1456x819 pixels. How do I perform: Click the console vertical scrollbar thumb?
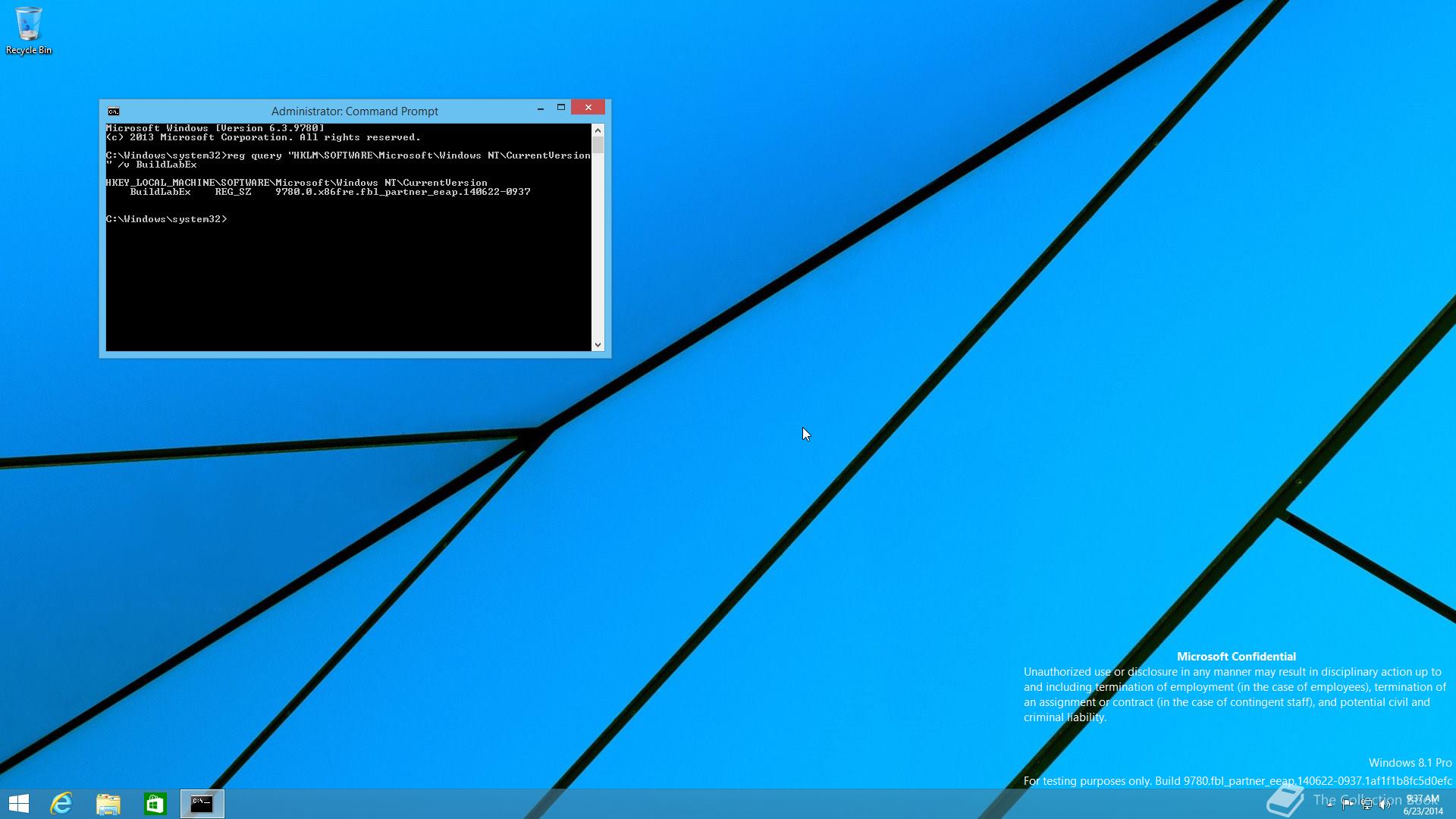pyautogui.click(x=598, y=145)
